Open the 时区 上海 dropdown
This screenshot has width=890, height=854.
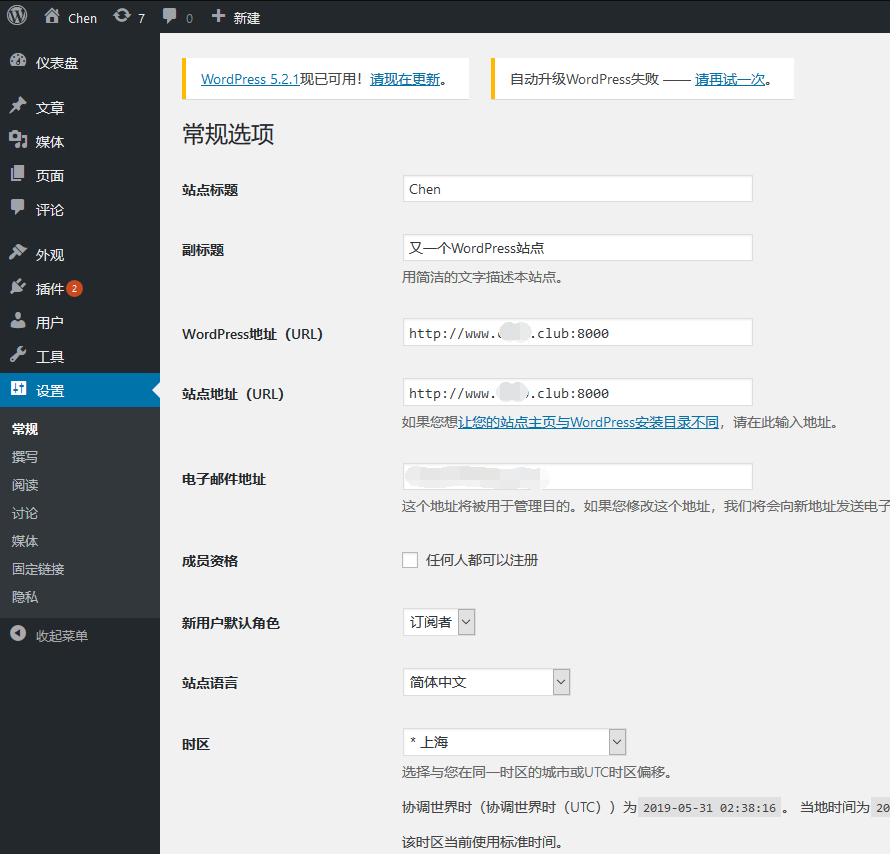point(514,742)
